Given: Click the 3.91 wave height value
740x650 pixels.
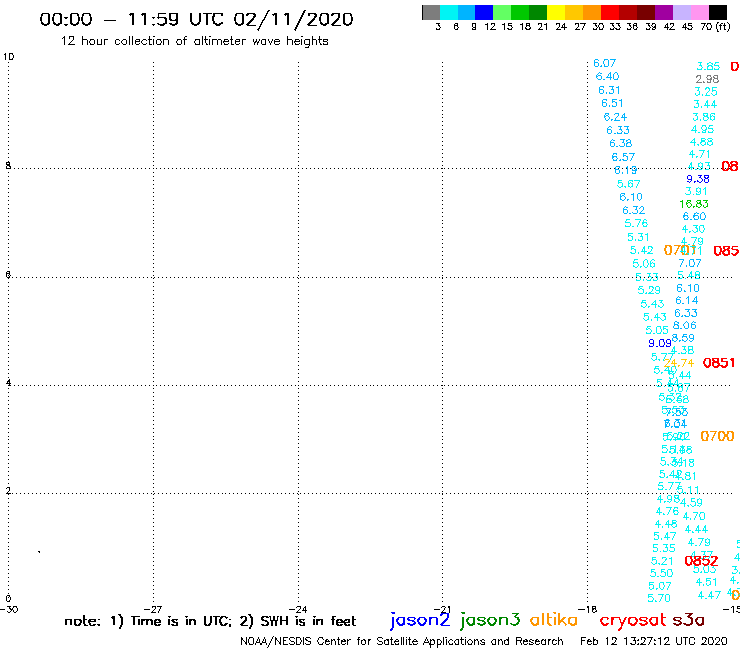Looking at the screenshot, I should click(x=696, y=191).
